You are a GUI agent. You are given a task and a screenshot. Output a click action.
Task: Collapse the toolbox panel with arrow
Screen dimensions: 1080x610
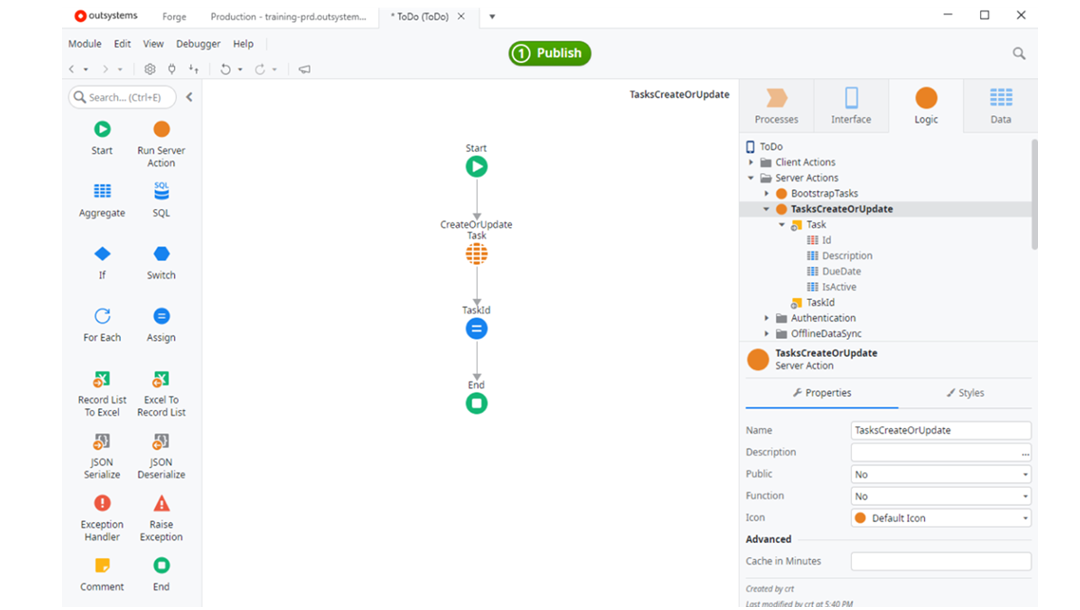pos(189,97)
